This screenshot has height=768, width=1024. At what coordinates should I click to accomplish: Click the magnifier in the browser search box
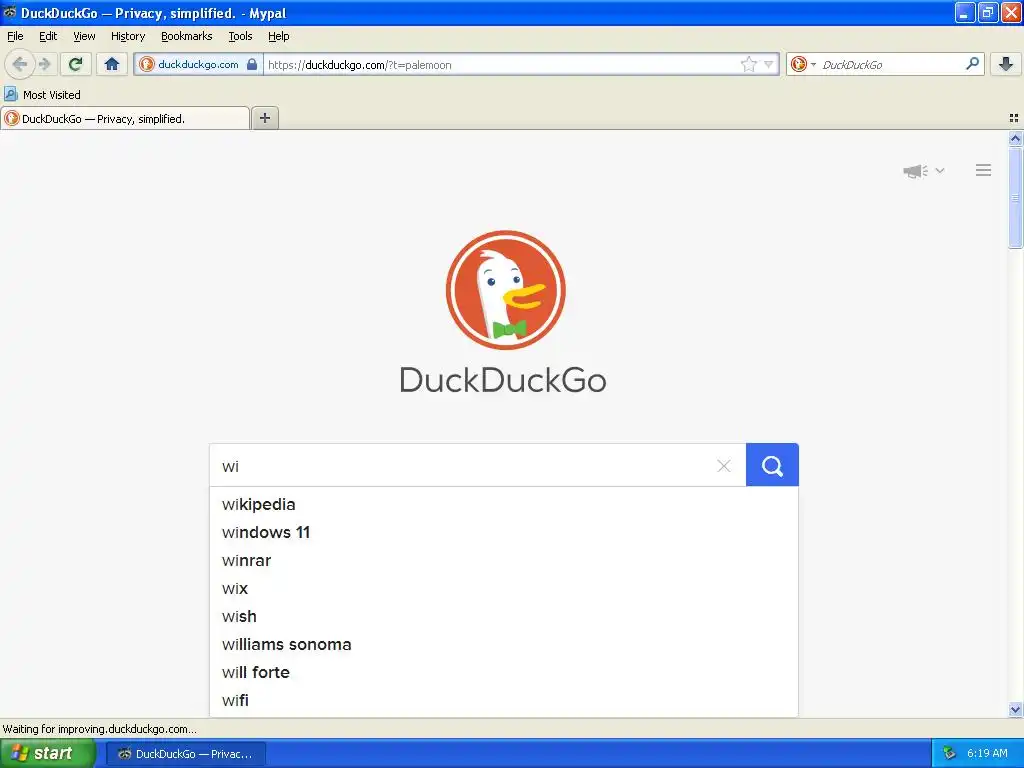[x=972, y=63]
